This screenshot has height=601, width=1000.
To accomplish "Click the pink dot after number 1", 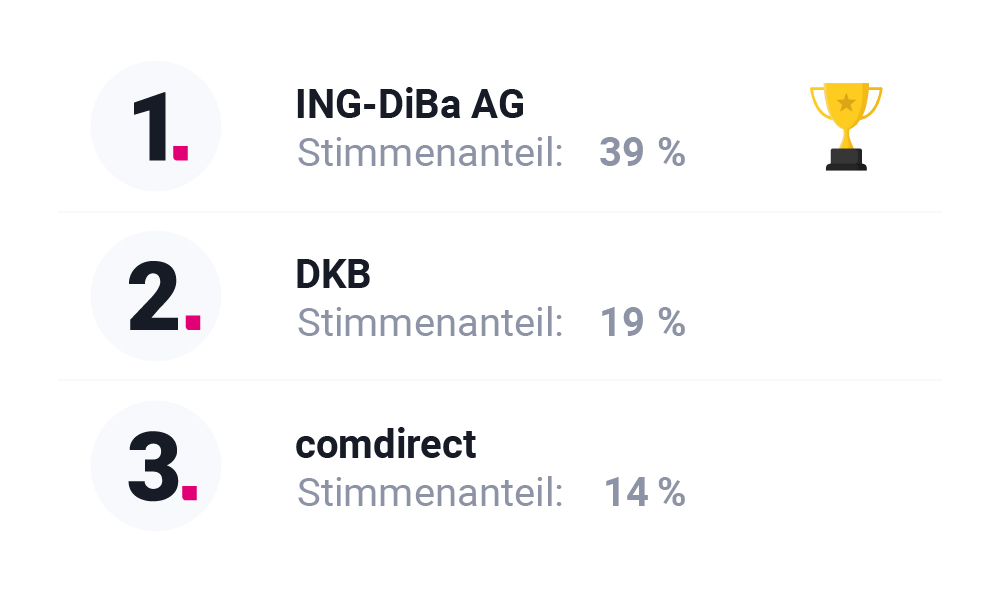I will point(180,153).
